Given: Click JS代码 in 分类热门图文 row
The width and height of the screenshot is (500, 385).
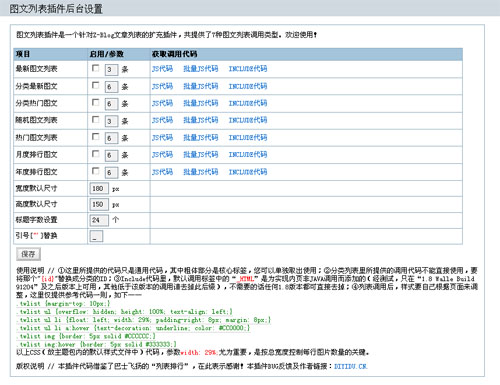Looking at the screenshot, I should (162, 103).
